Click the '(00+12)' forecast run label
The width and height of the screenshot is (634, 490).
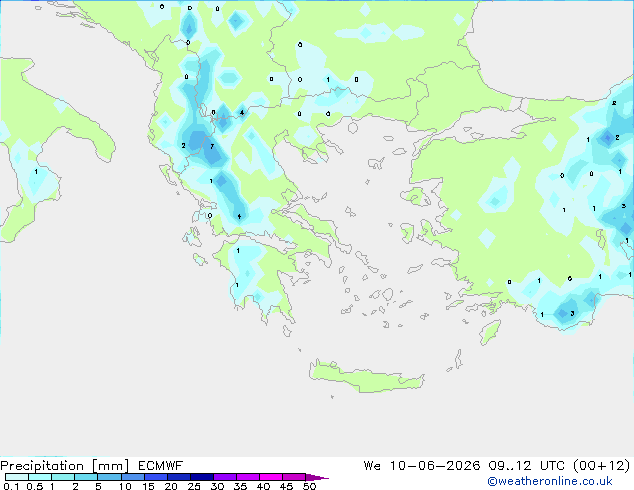(602, 466)
